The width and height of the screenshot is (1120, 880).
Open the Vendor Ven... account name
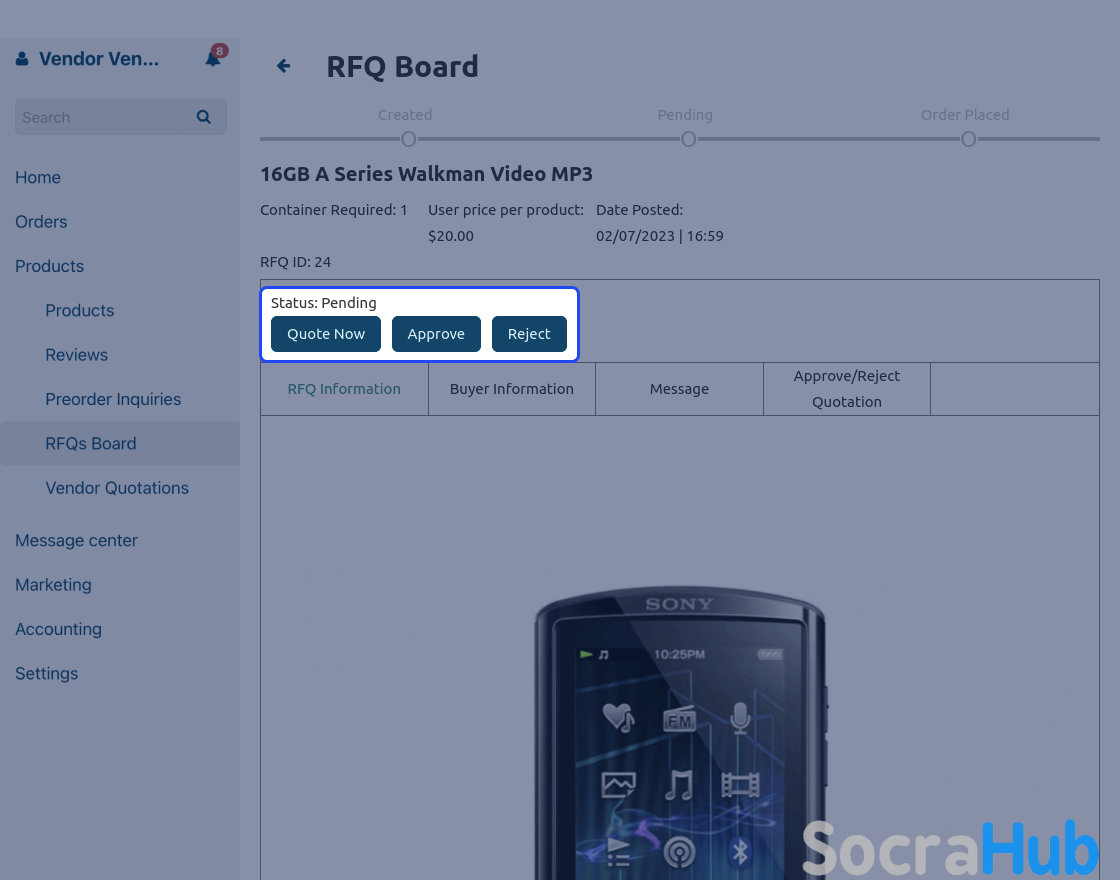coord(99,59)
